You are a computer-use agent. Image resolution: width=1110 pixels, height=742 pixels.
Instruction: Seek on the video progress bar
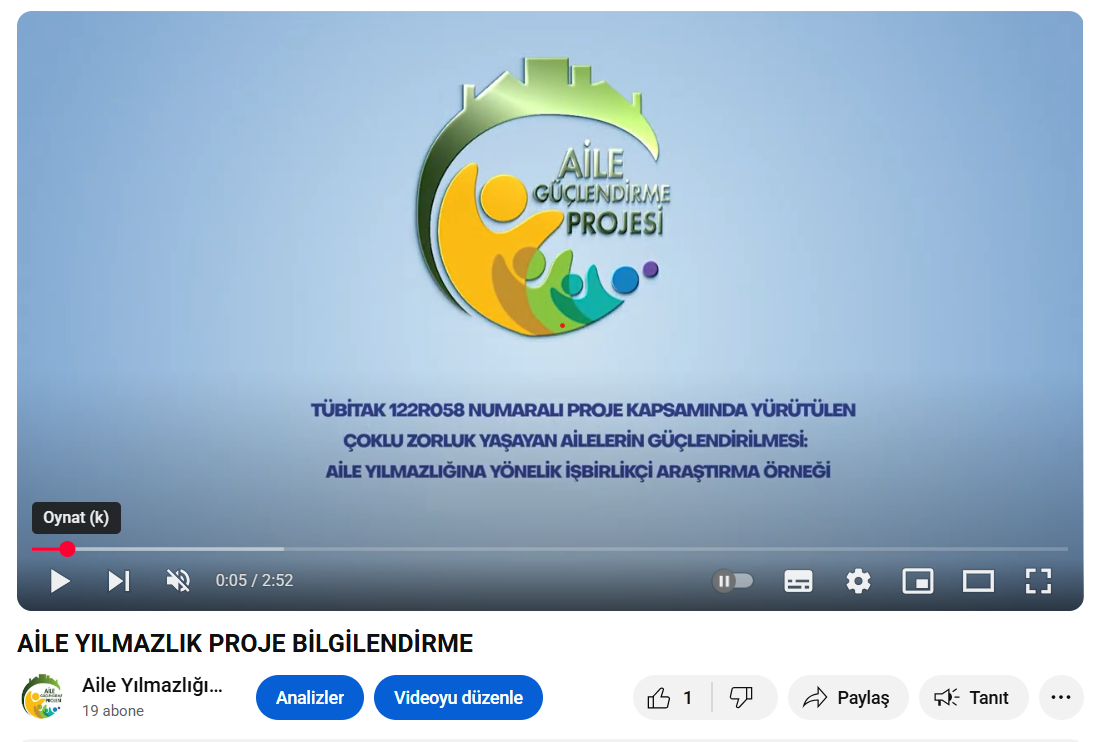[x=550, y=549]
